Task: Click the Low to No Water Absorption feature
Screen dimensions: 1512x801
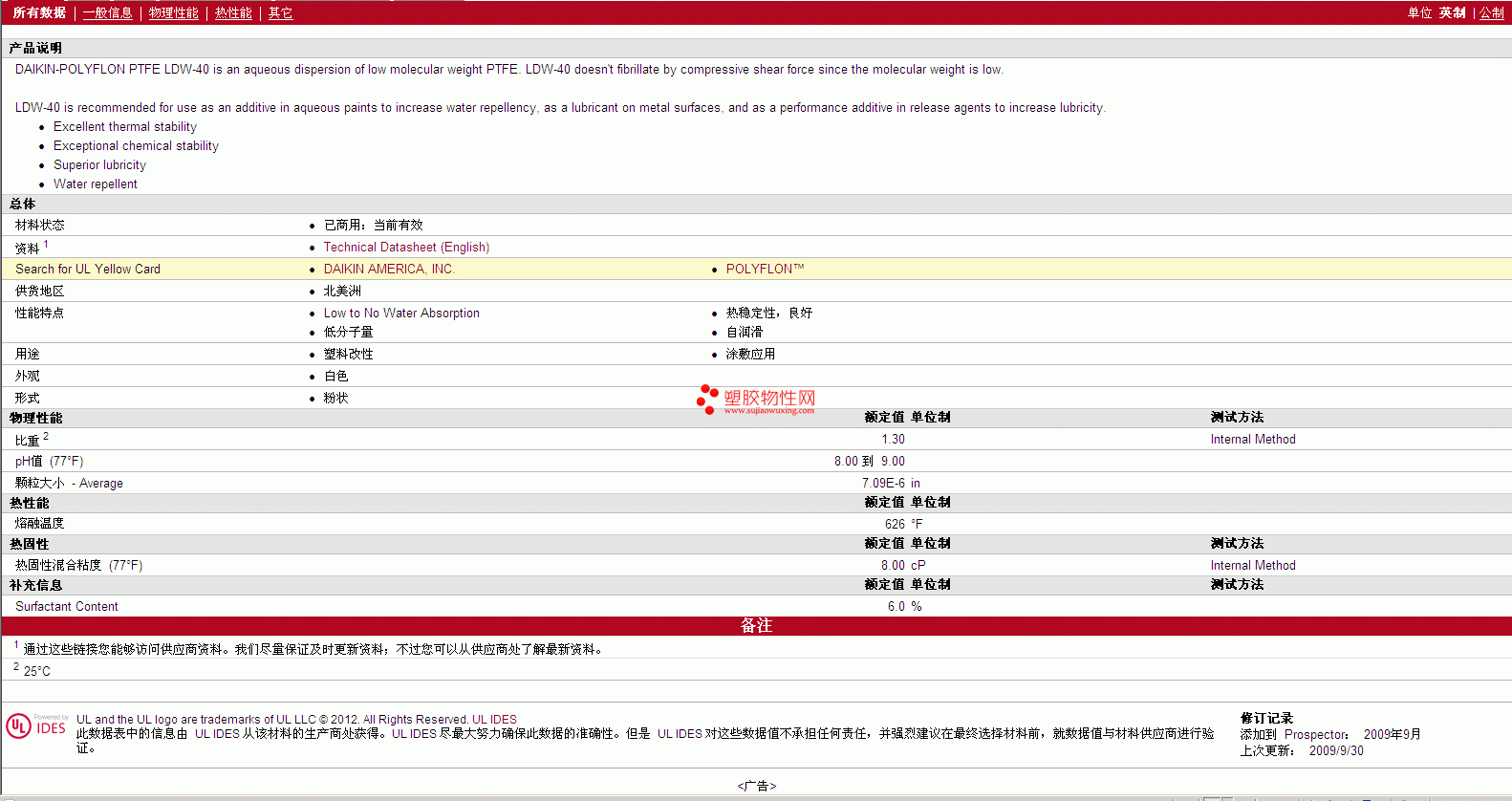Action: (x=401, y=313)
